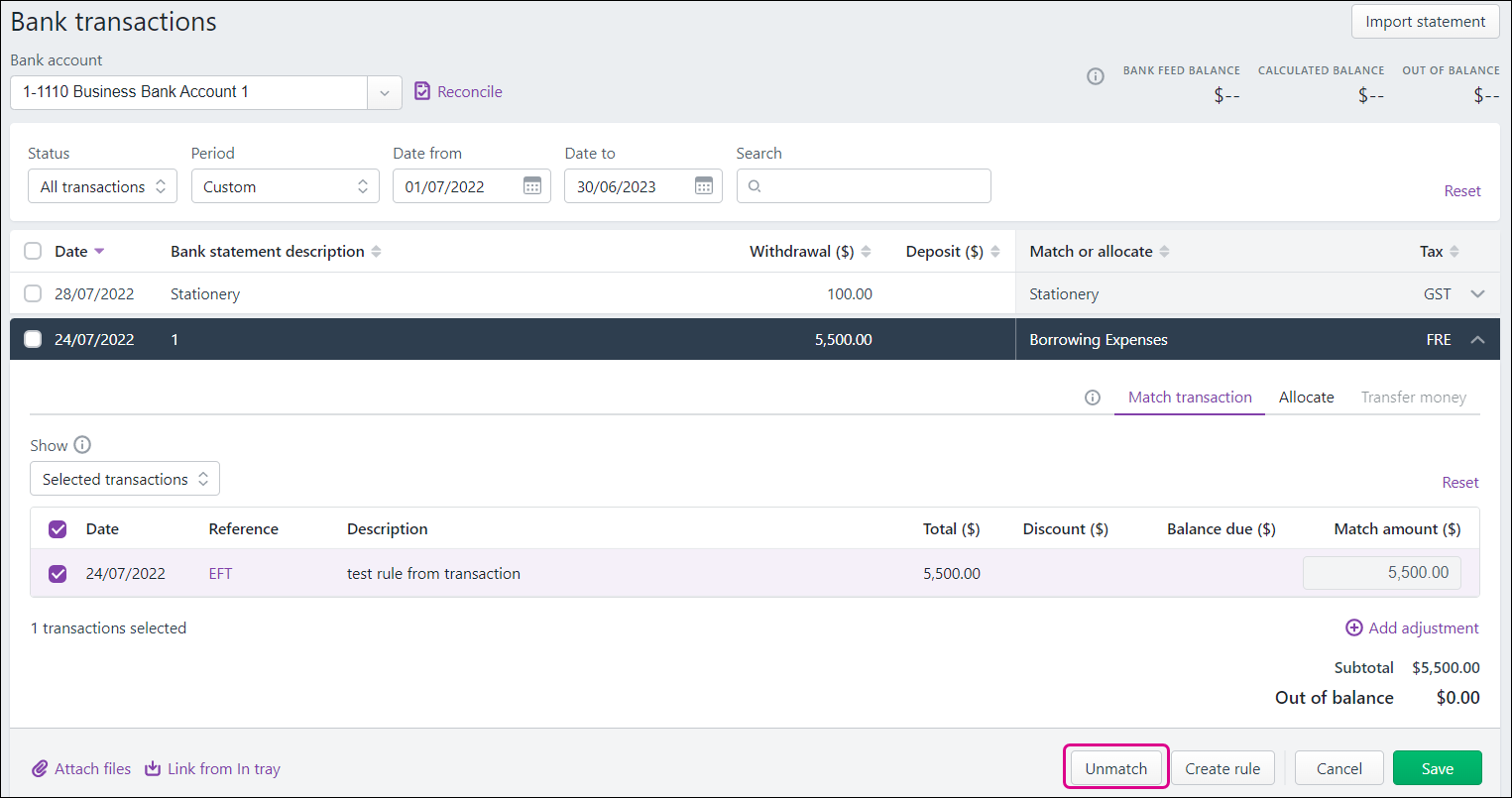Screen dimensions: 1512x798
Task: Click the Reconcile clipboard icon
Action: coord(422,91)
